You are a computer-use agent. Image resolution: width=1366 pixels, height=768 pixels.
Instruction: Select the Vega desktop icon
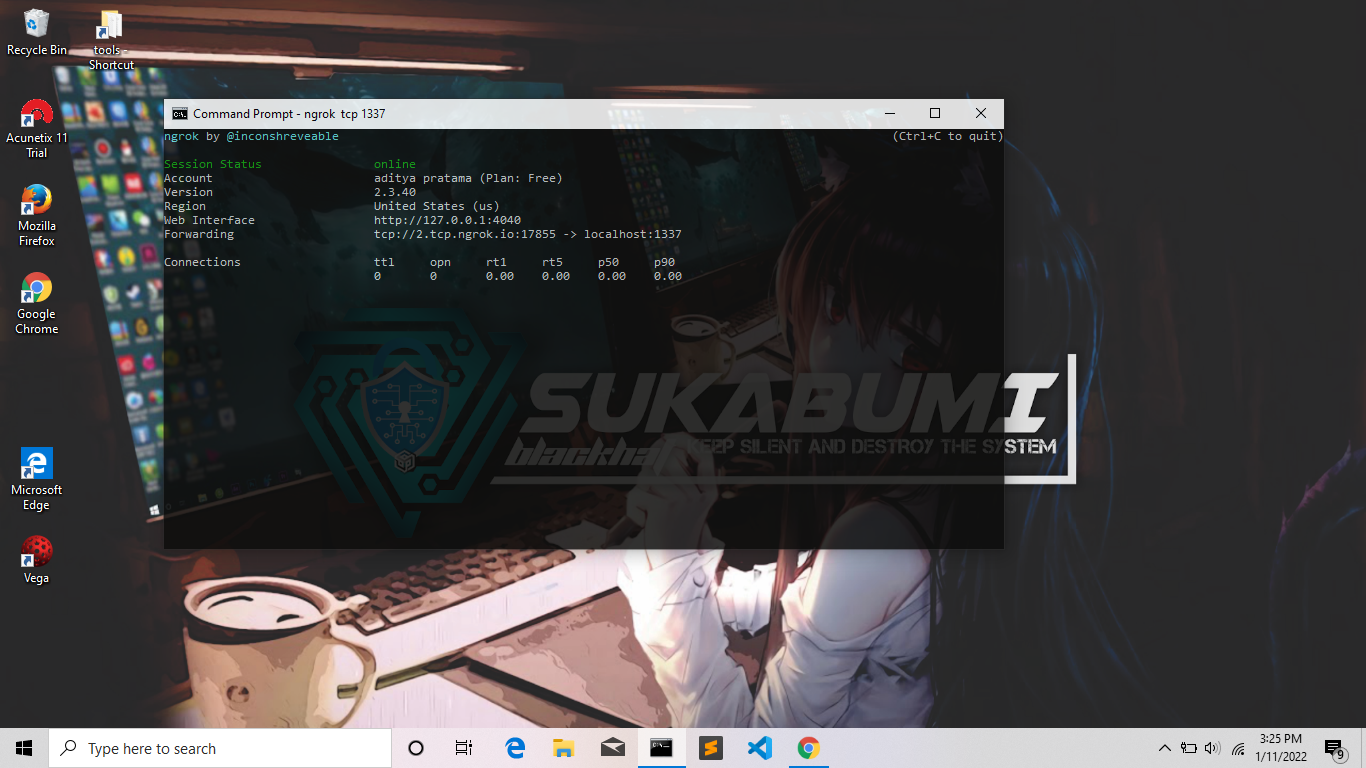point(37,560)
